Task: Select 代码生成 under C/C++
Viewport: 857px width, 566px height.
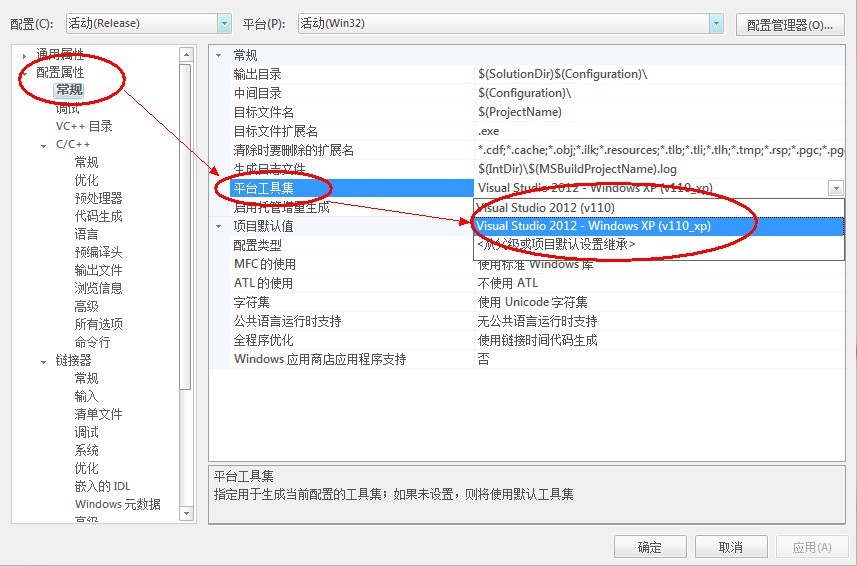Action: pyautogui.click(x=98, y=216)
